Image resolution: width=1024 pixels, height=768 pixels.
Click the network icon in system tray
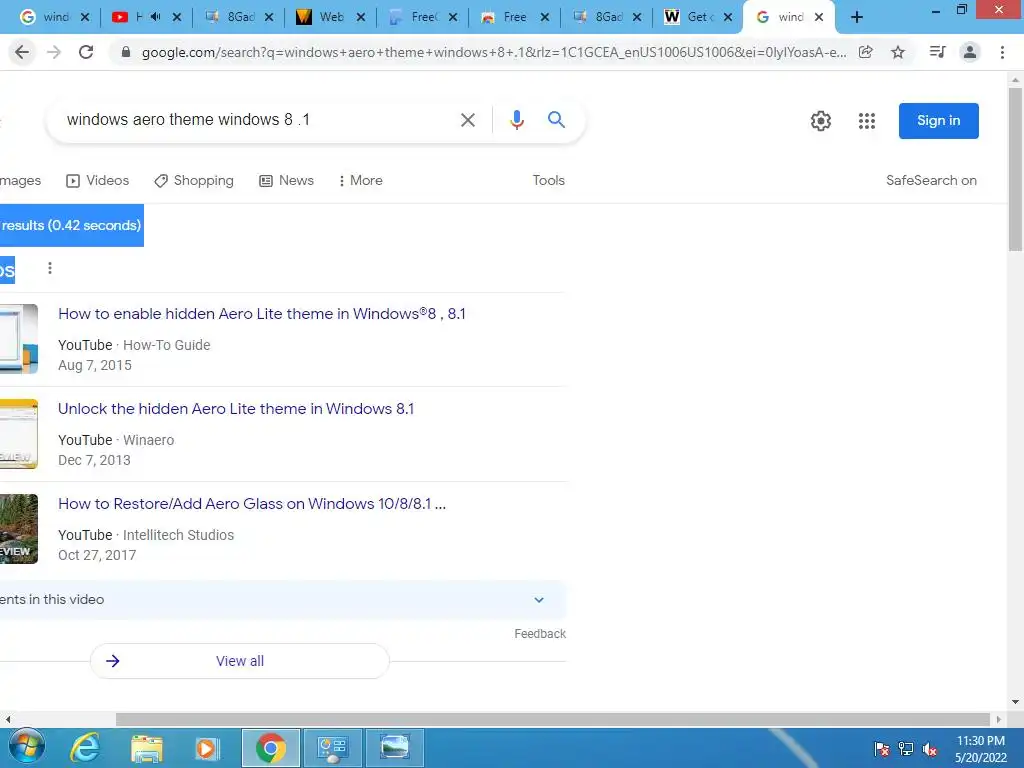906,749
